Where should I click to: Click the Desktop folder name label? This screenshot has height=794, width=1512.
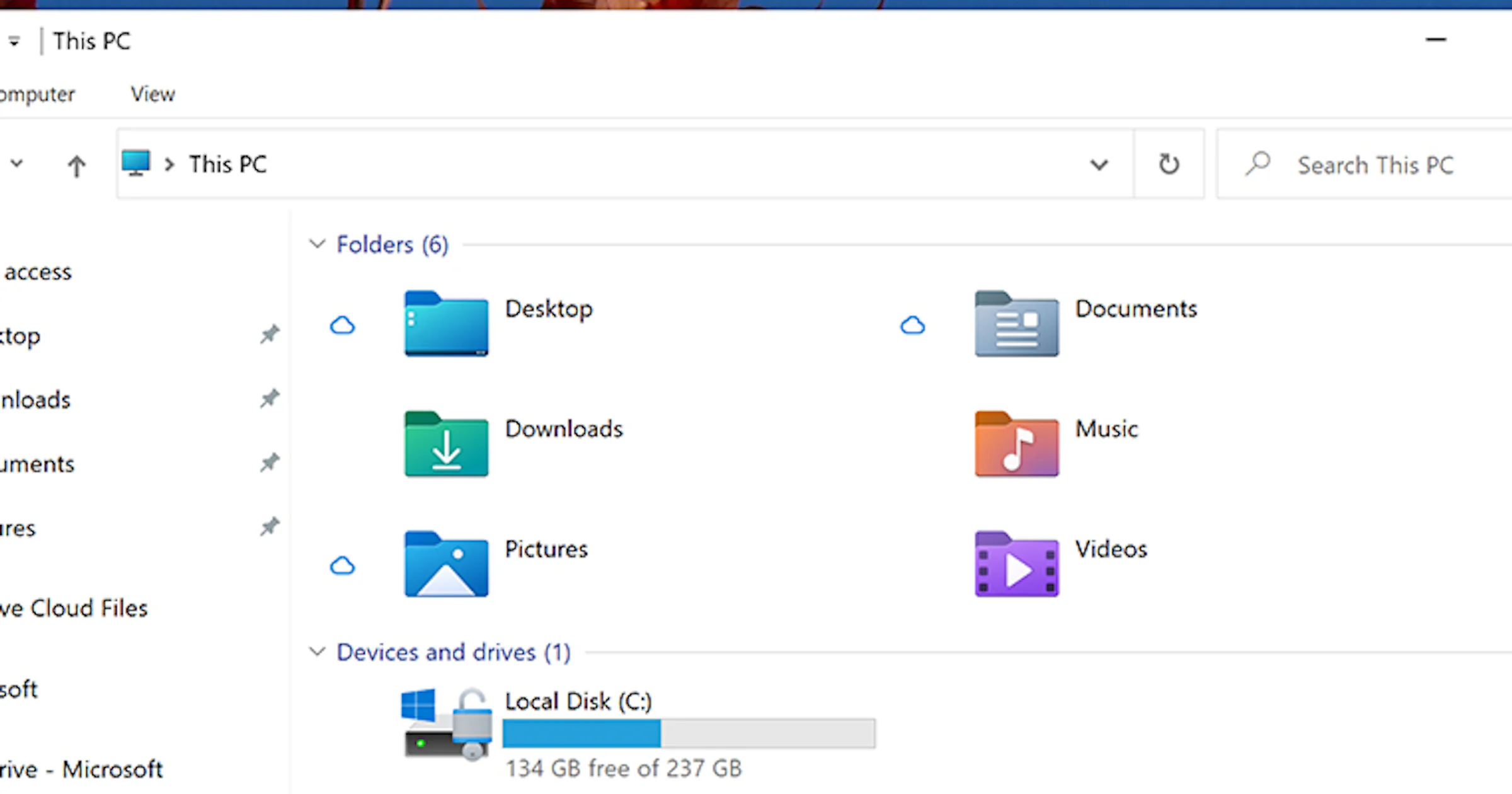pyautogui.click(x=549, y=309)
